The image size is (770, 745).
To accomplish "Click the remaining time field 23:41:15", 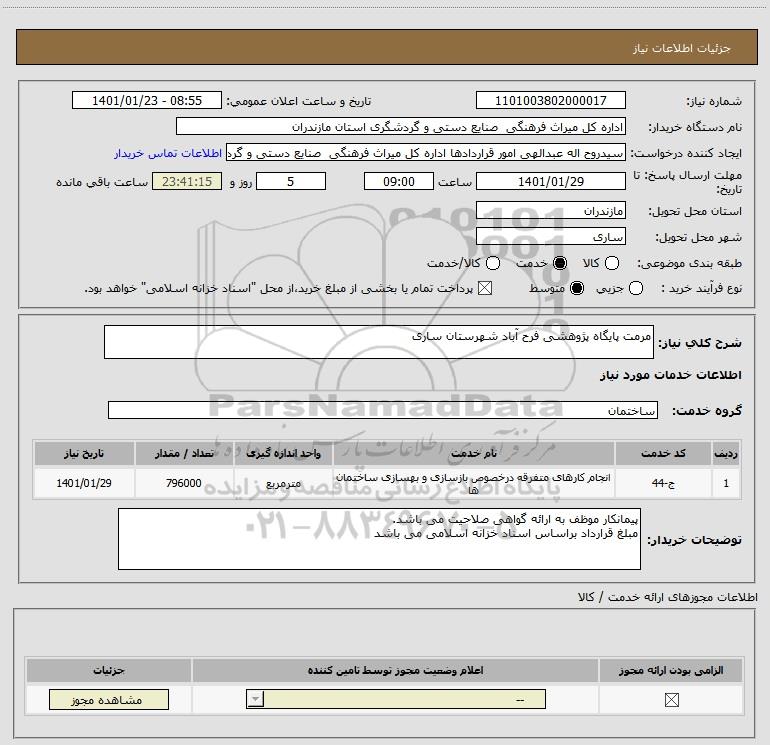I will 187,181.
